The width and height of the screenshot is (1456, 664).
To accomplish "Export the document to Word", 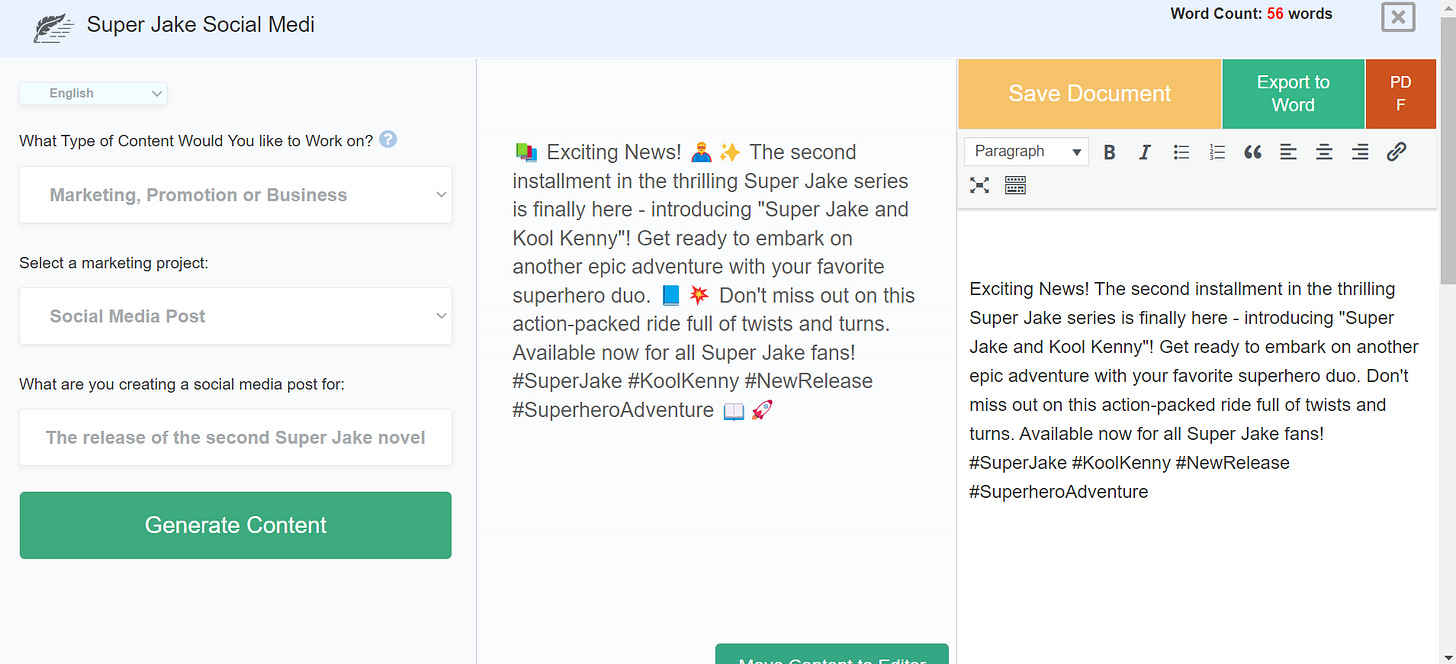I will pos(1293,94).
